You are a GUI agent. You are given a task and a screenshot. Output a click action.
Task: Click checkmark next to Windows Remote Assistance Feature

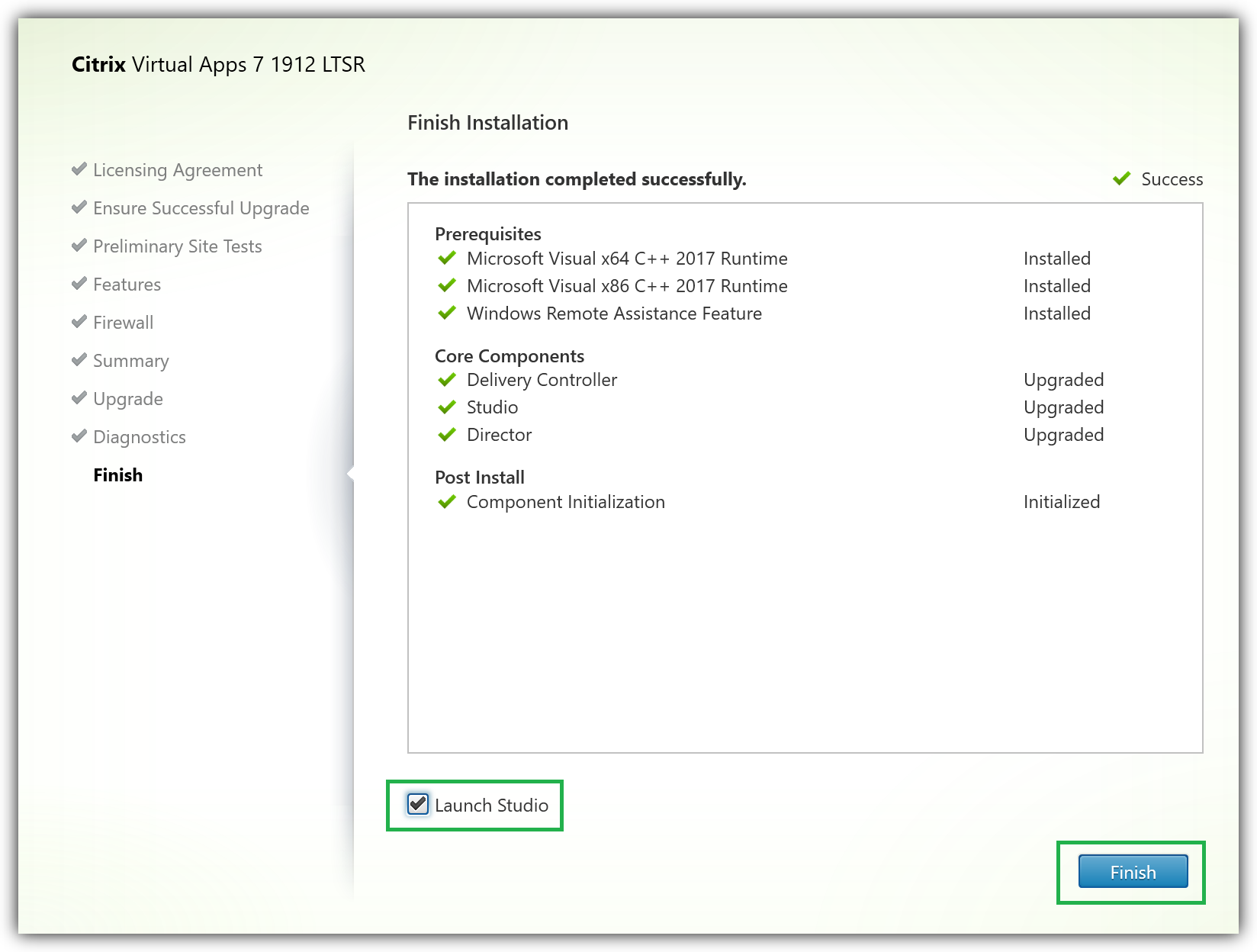(x=447, y=314)
